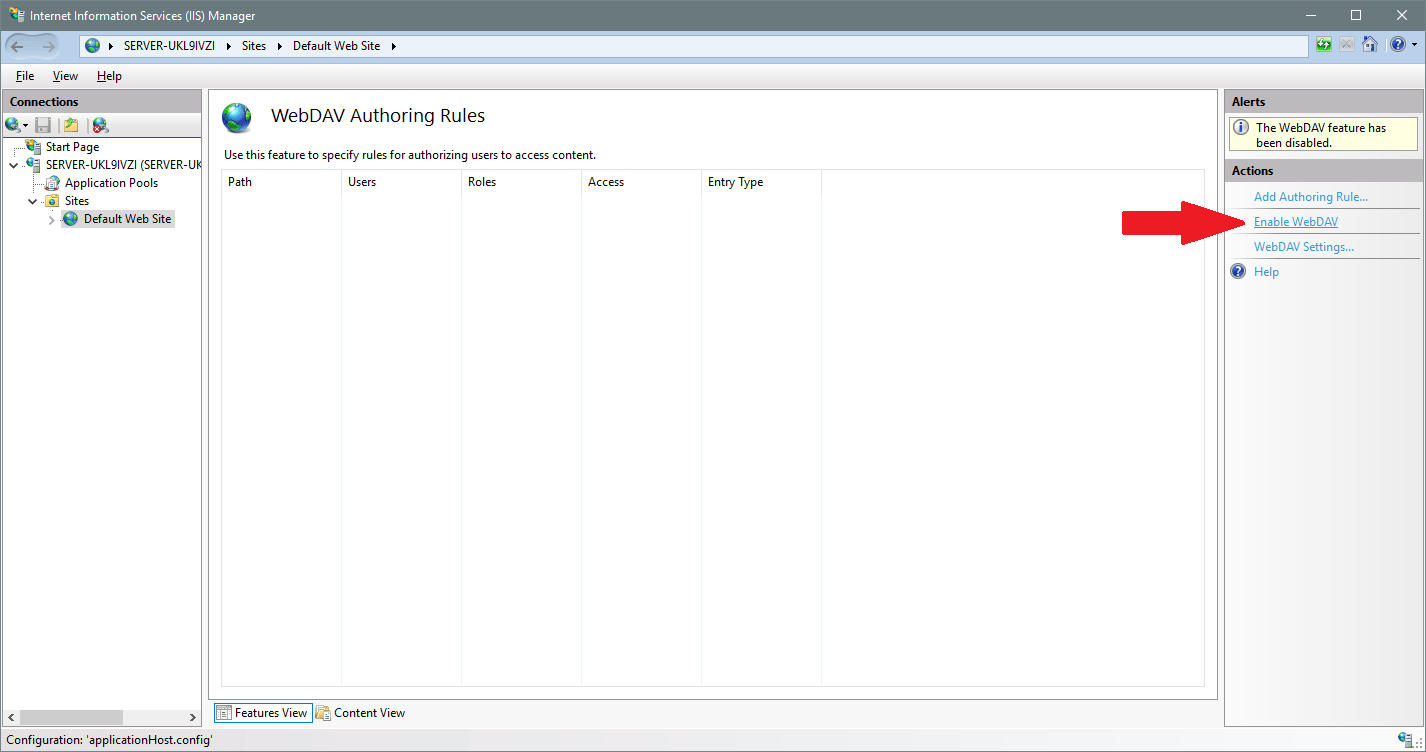Go to Home via the house icon
The width and height of the screenshot is (1426, 752).
coord(1370,45)
